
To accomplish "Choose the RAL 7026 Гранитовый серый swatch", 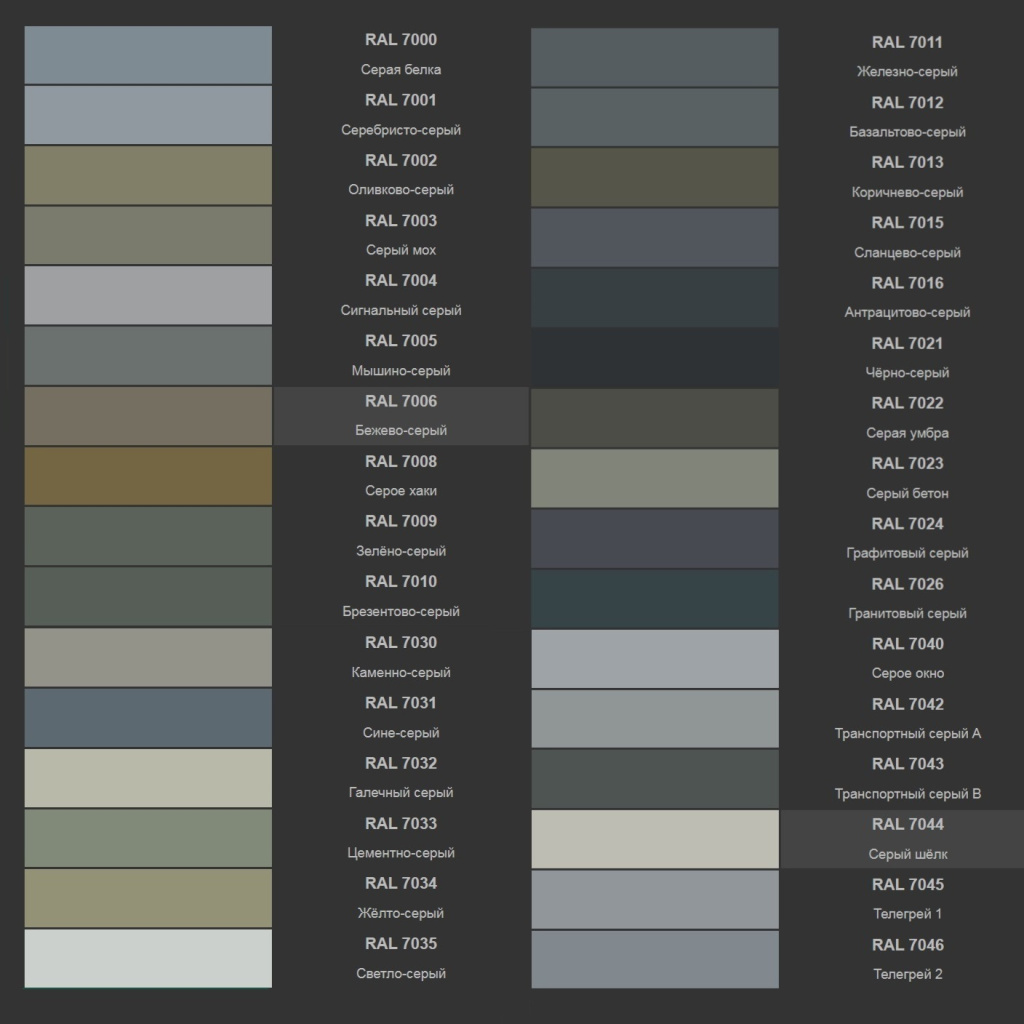I will (x=654, y=599).
